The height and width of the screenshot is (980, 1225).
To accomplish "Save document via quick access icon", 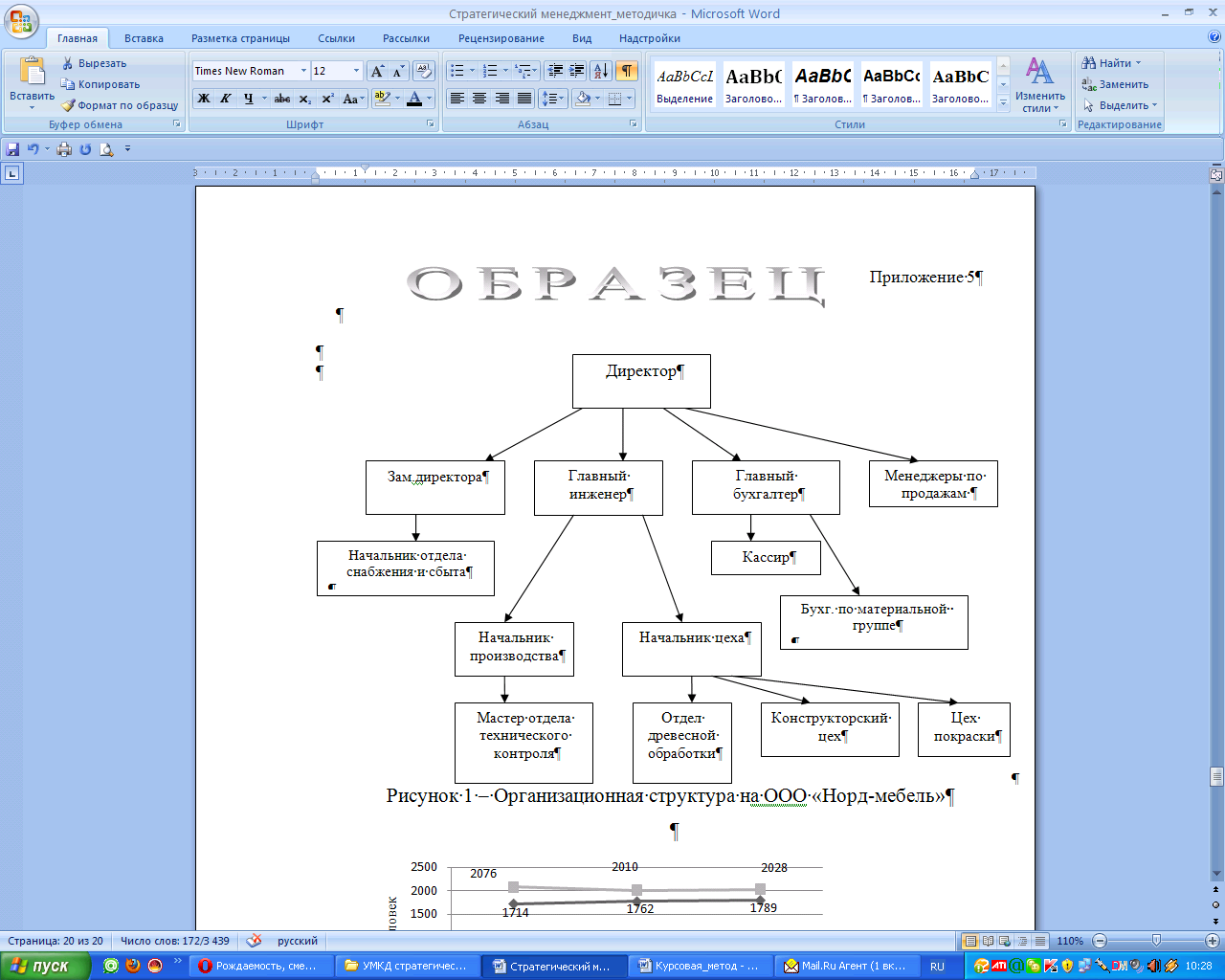I will click(12, 149).
